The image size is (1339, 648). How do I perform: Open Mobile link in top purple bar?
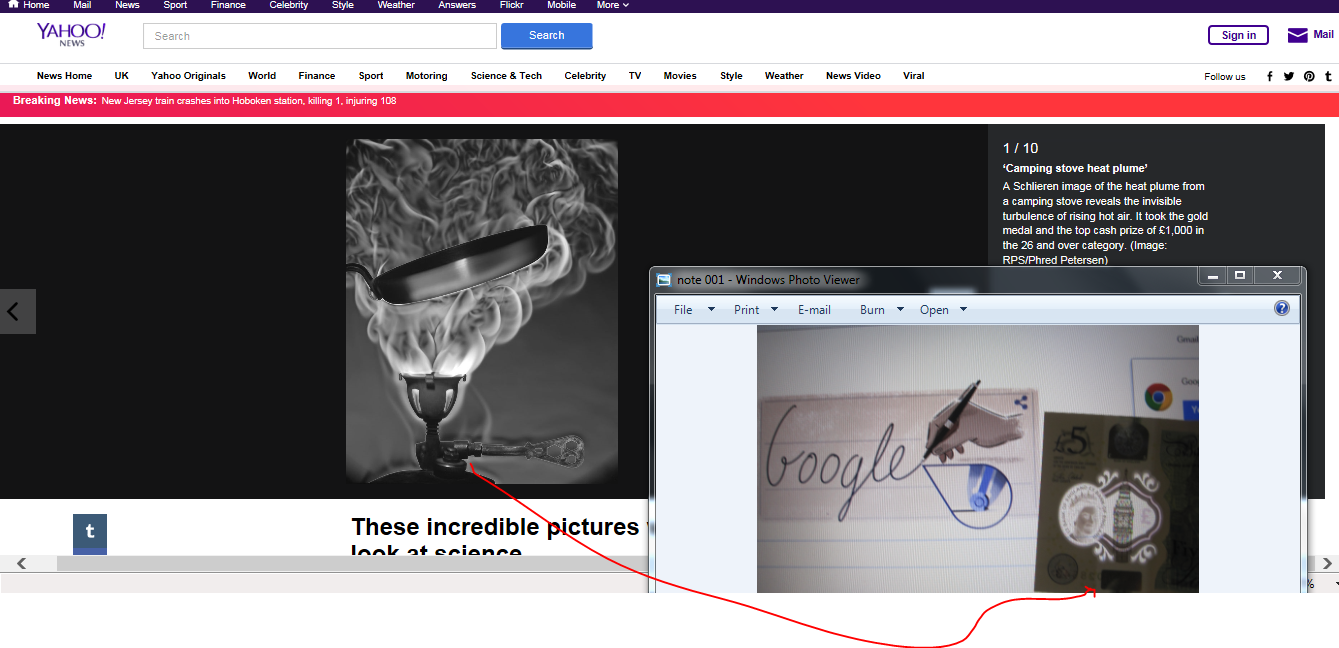point(561,5)
